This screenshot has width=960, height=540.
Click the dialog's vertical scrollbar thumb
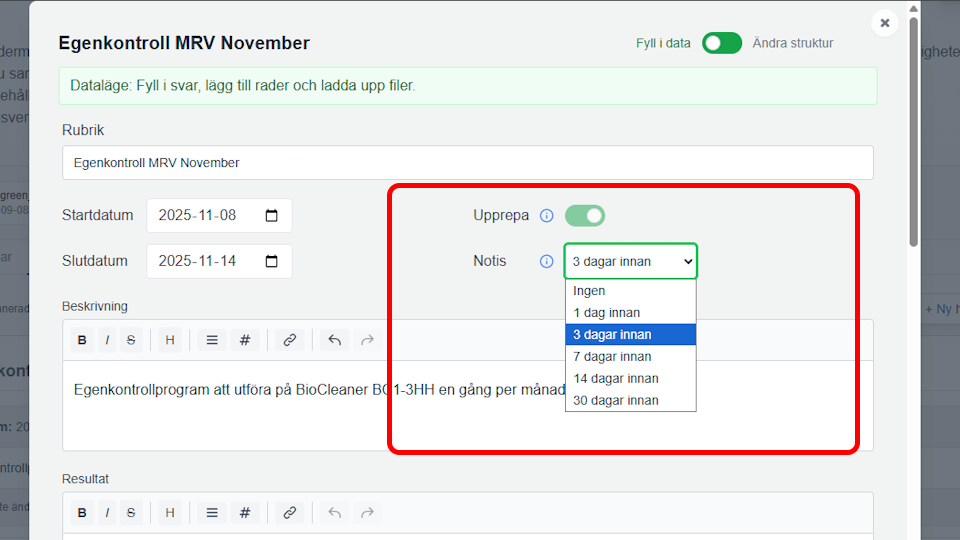[x=913, y=132]
